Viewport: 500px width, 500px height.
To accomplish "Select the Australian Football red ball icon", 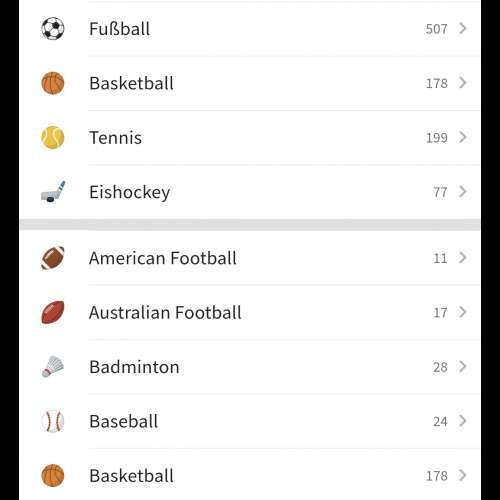I will (53, 312).
